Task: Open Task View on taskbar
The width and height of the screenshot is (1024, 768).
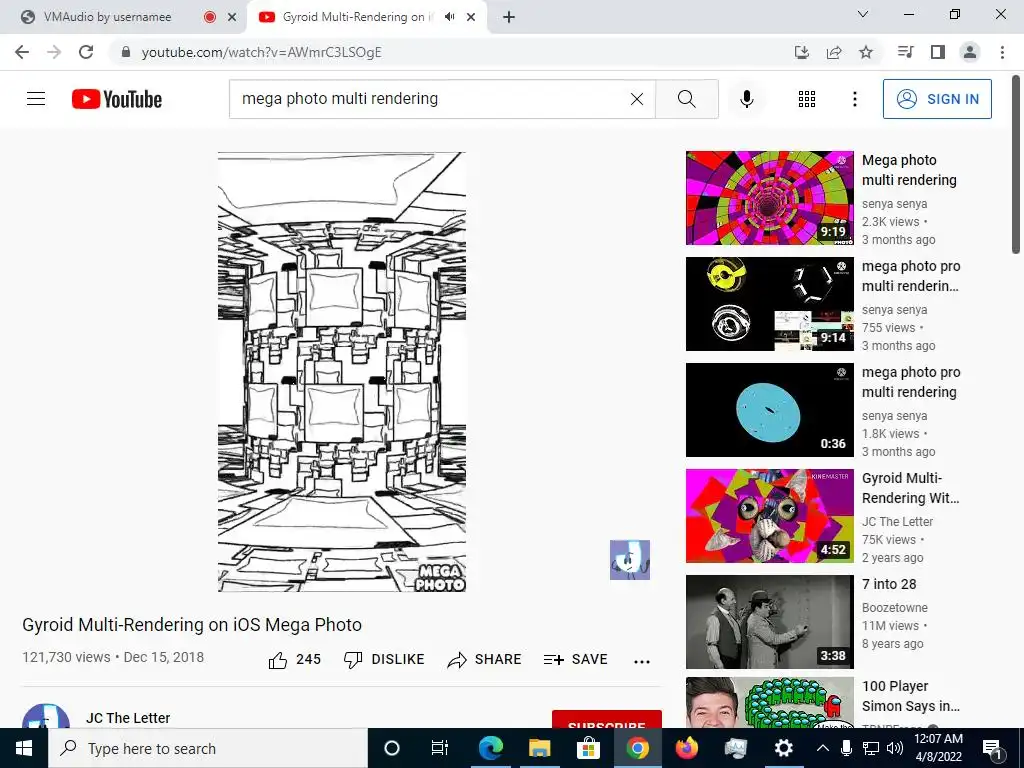Action: coord(440,748)
